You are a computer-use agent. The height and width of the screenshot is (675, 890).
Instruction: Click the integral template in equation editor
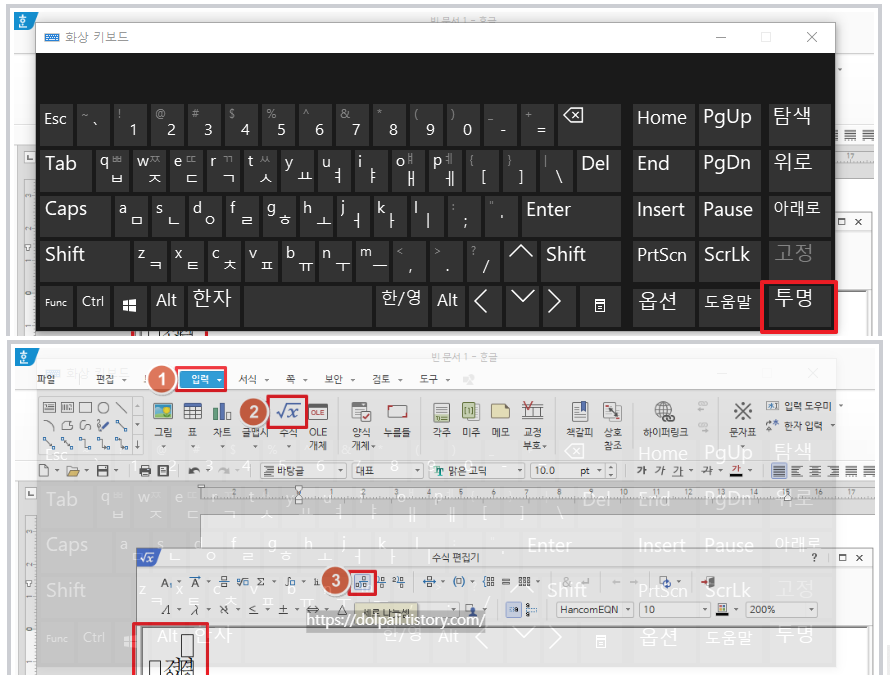pos(289,582)
